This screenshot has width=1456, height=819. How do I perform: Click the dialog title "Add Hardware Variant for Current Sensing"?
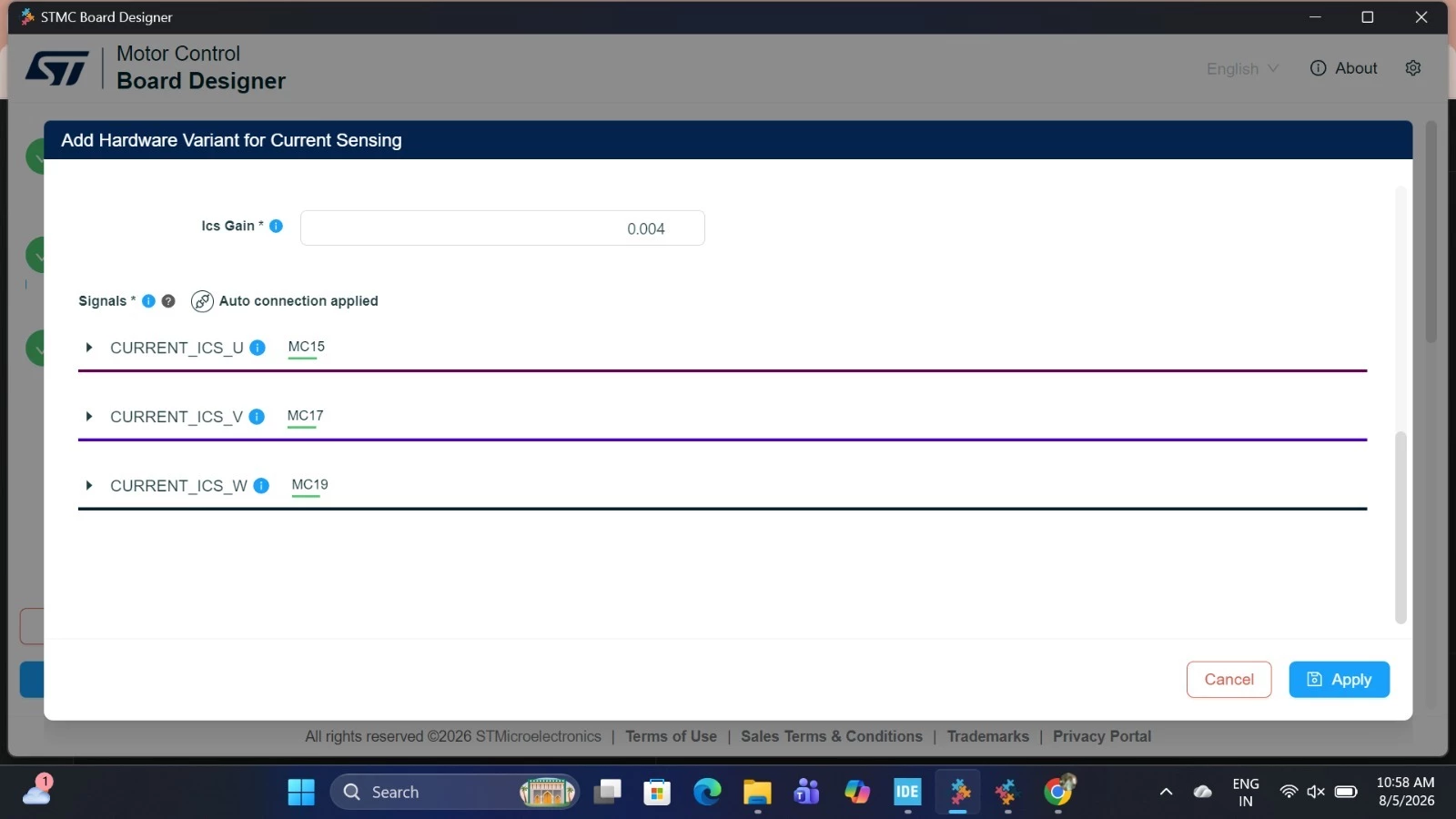coord(231,140)
